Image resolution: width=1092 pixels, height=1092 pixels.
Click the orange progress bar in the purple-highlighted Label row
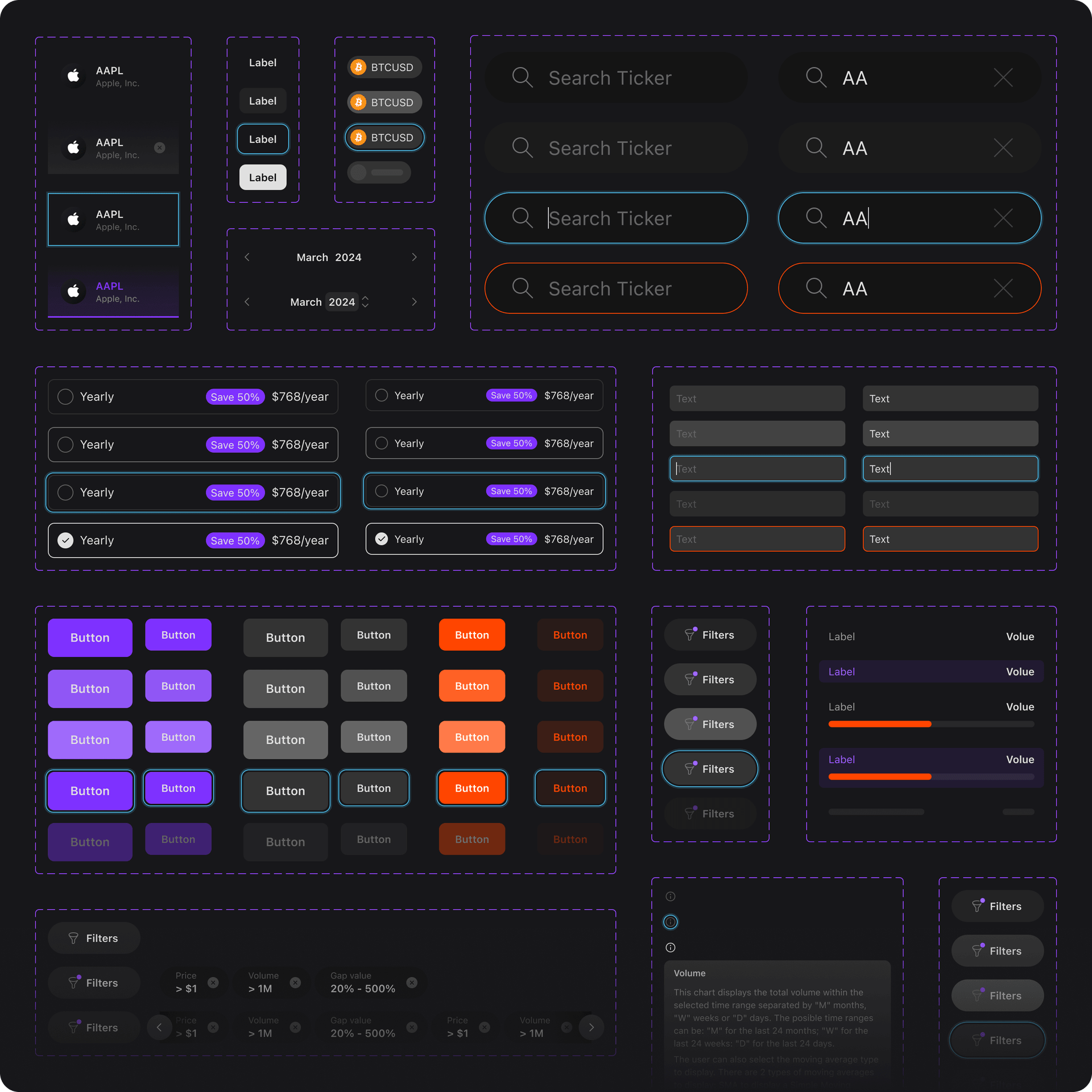click(880, 777)
